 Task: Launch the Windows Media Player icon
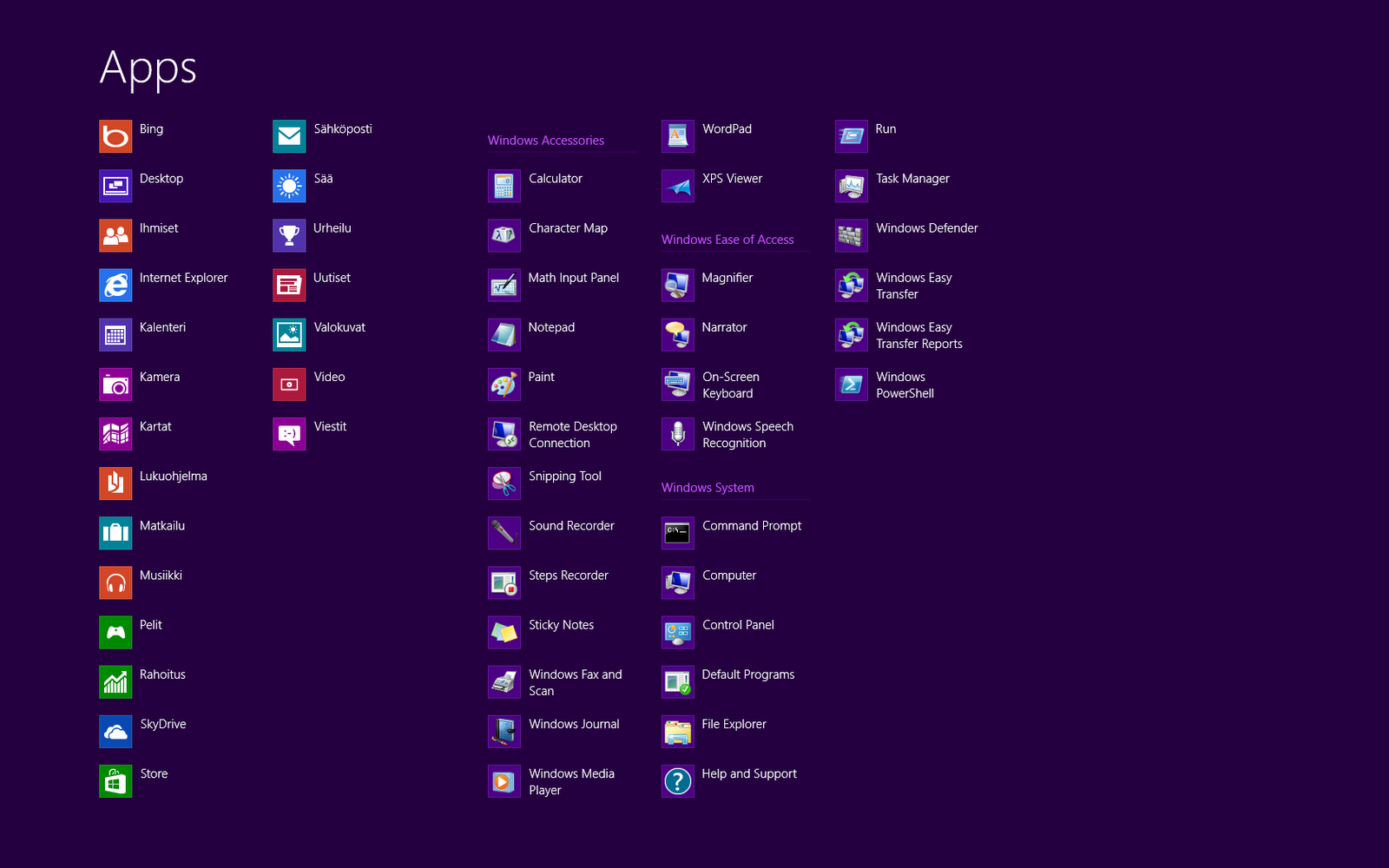[x=504, y=779]
